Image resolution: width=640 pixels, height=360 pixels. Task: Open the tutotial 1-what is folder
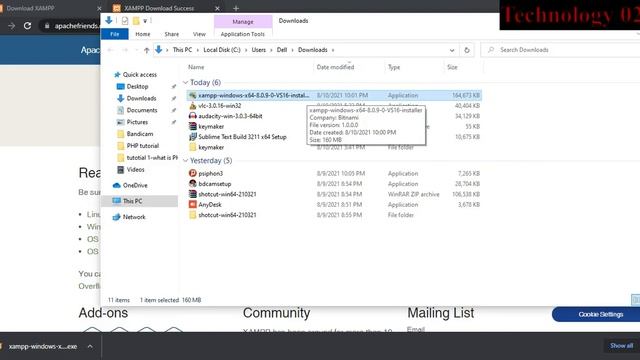(x=152, y=158)
